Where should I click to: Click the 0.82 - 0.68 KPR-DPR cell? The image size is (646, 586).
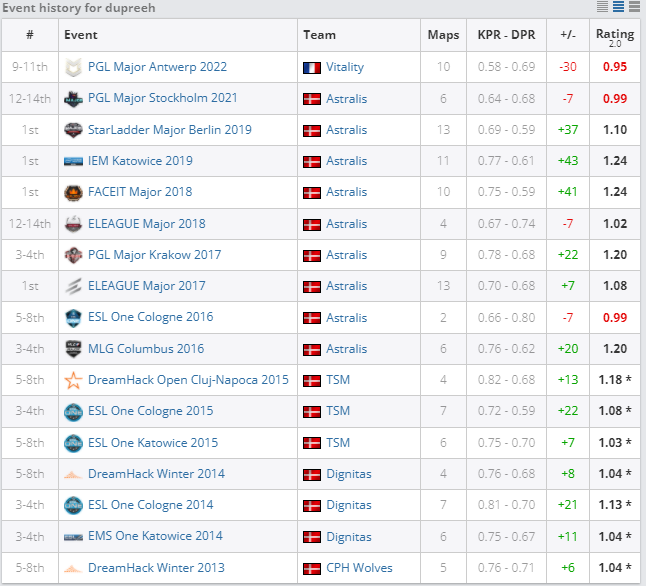[506, 380]
